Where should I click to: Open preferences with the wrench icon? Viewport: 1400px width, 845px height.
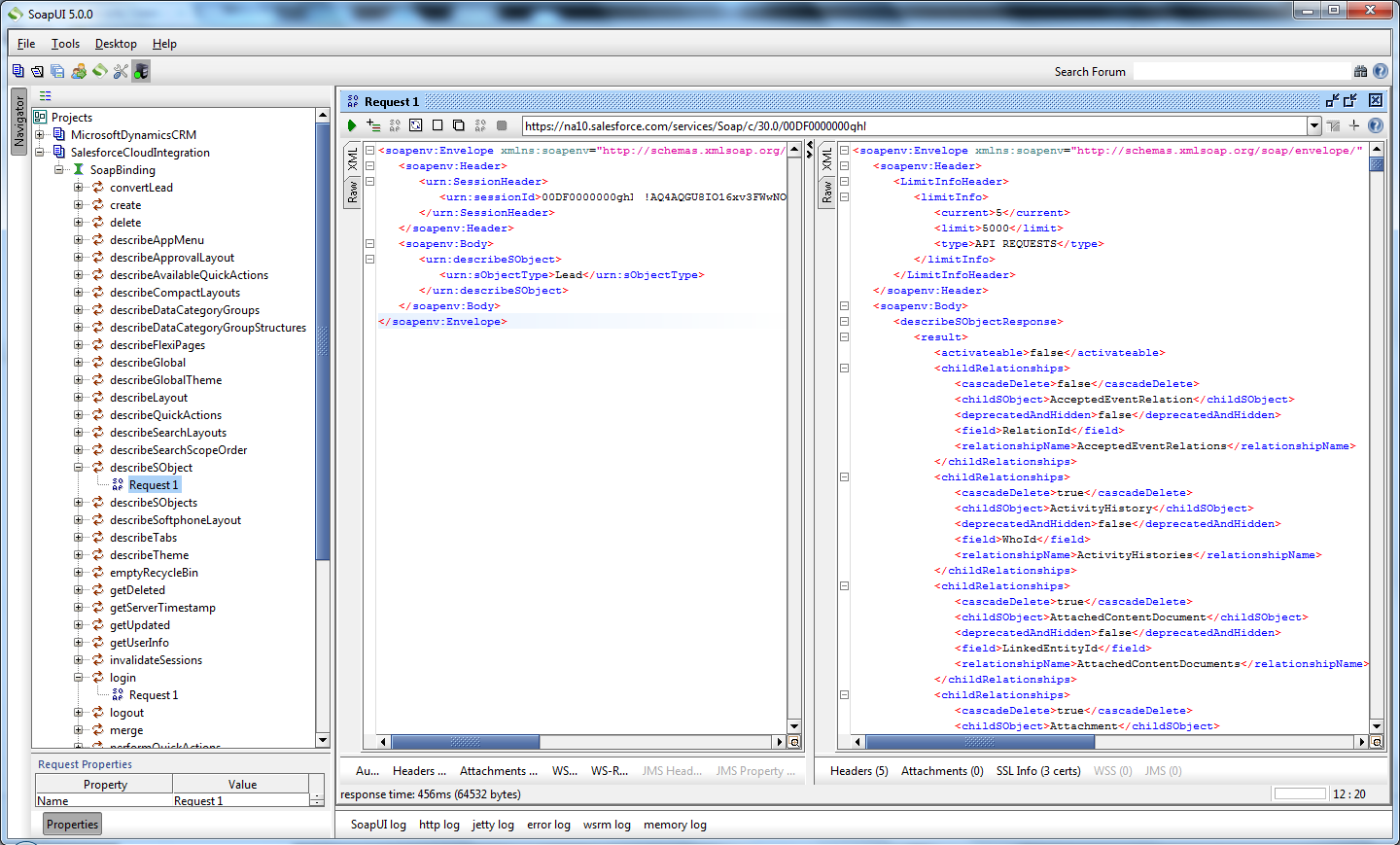coord(121,71)
